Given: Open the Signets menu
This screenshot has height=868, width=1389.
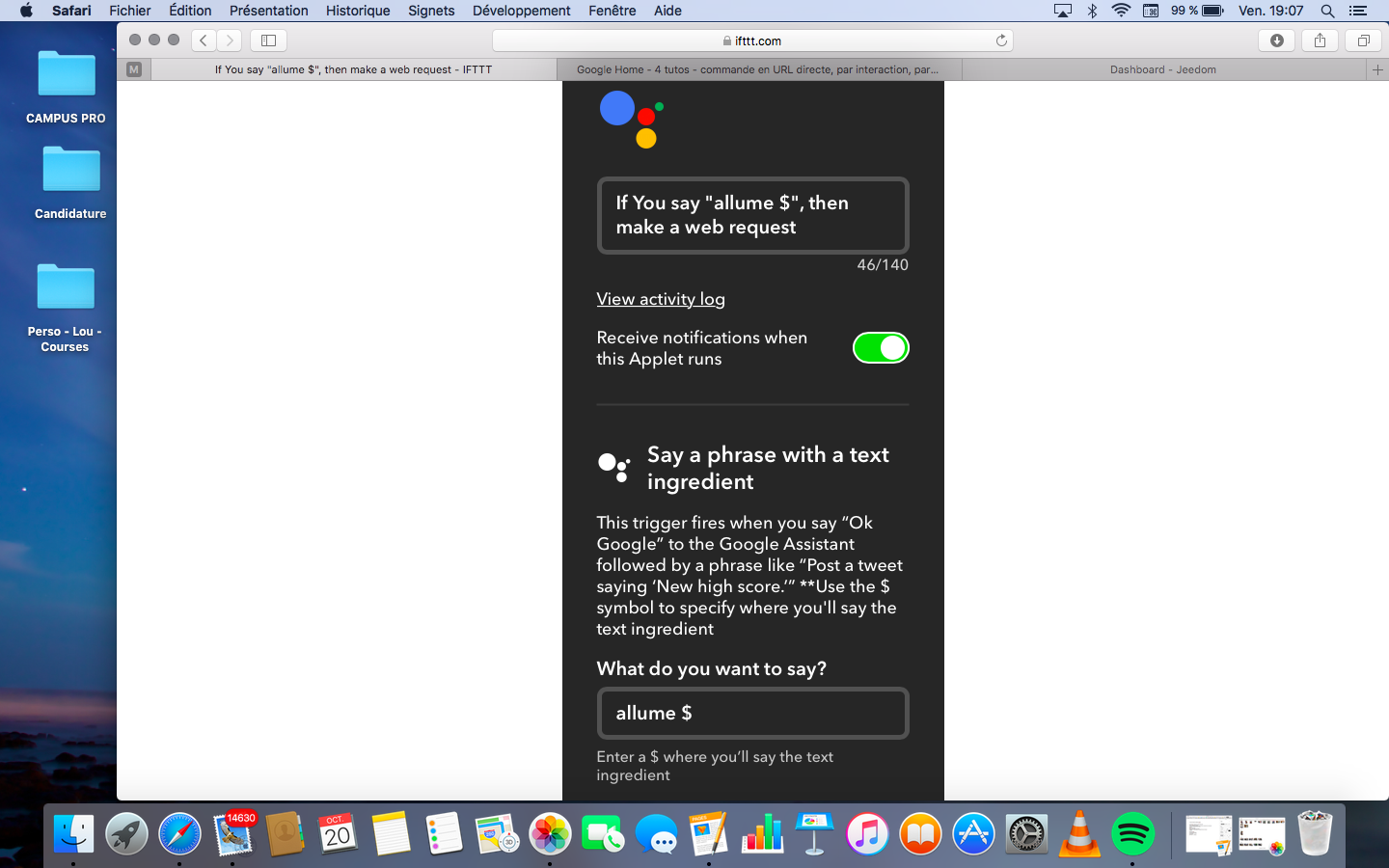Looking at the screenshot, I should [x=431, y=11].
